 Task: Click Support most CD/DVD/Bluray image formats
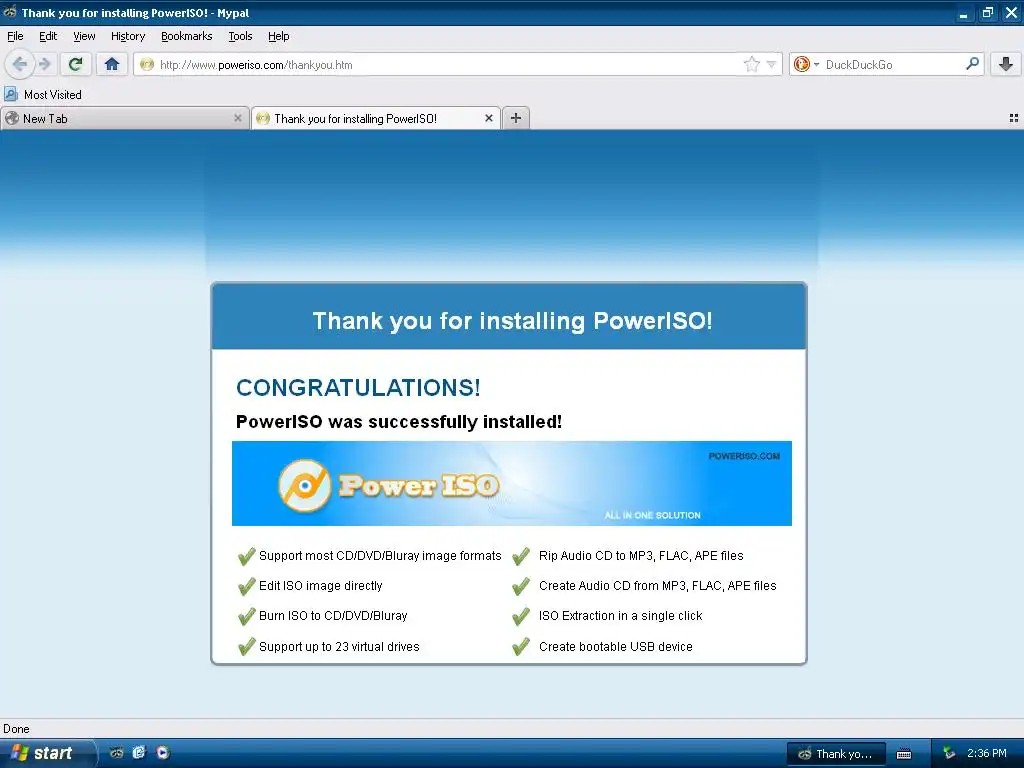pos(380,556)
